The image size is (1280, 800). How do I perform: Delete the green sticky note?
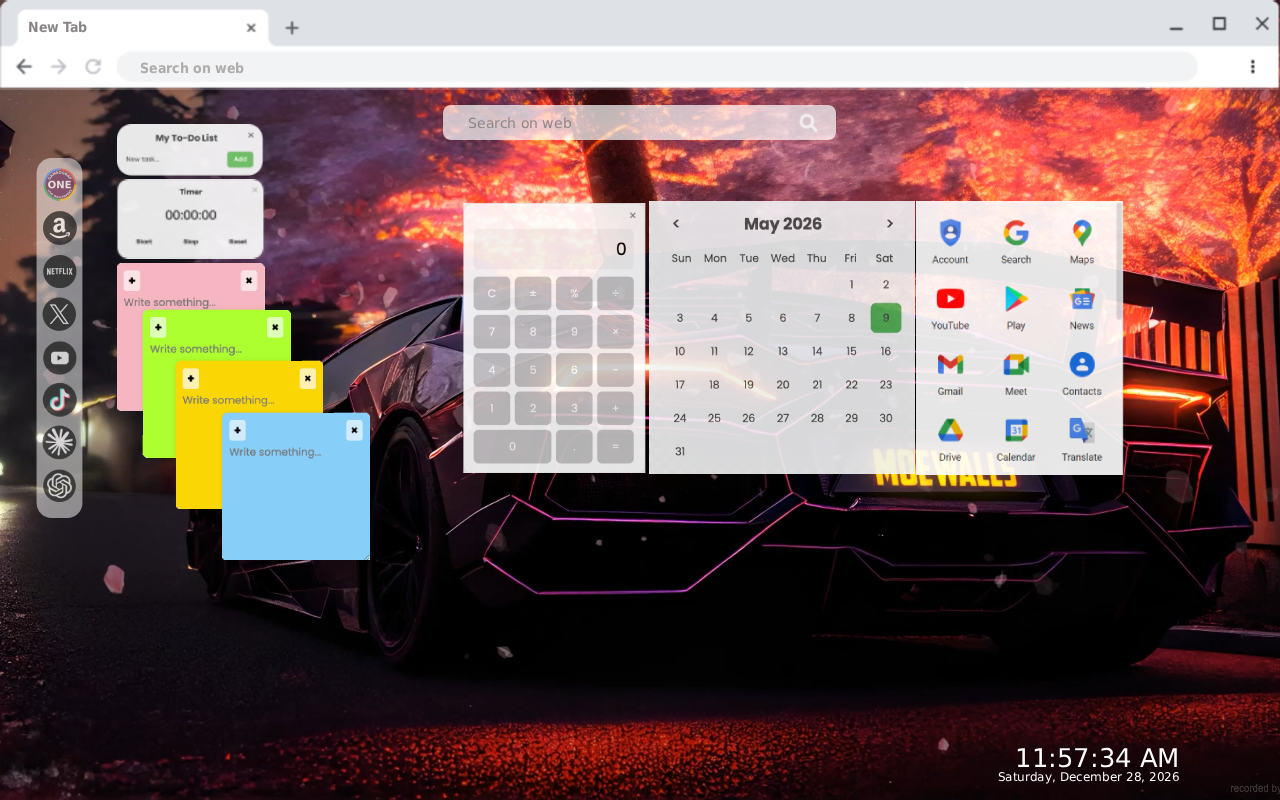[x=275, y=328]
